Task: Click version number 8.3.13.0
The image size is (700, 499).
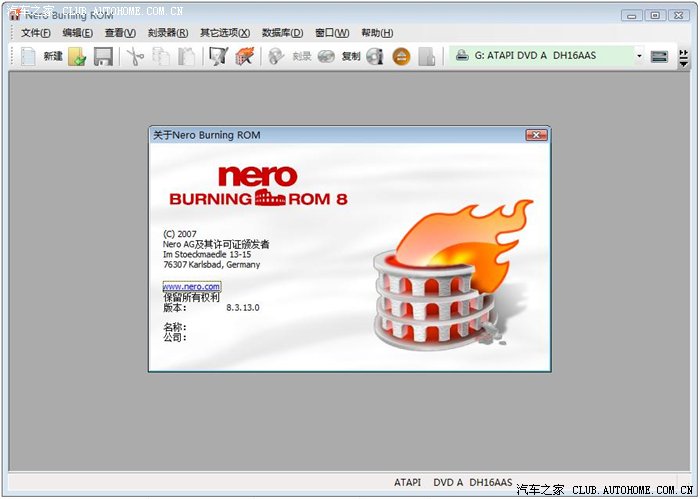Action: (x=243, y=308)
